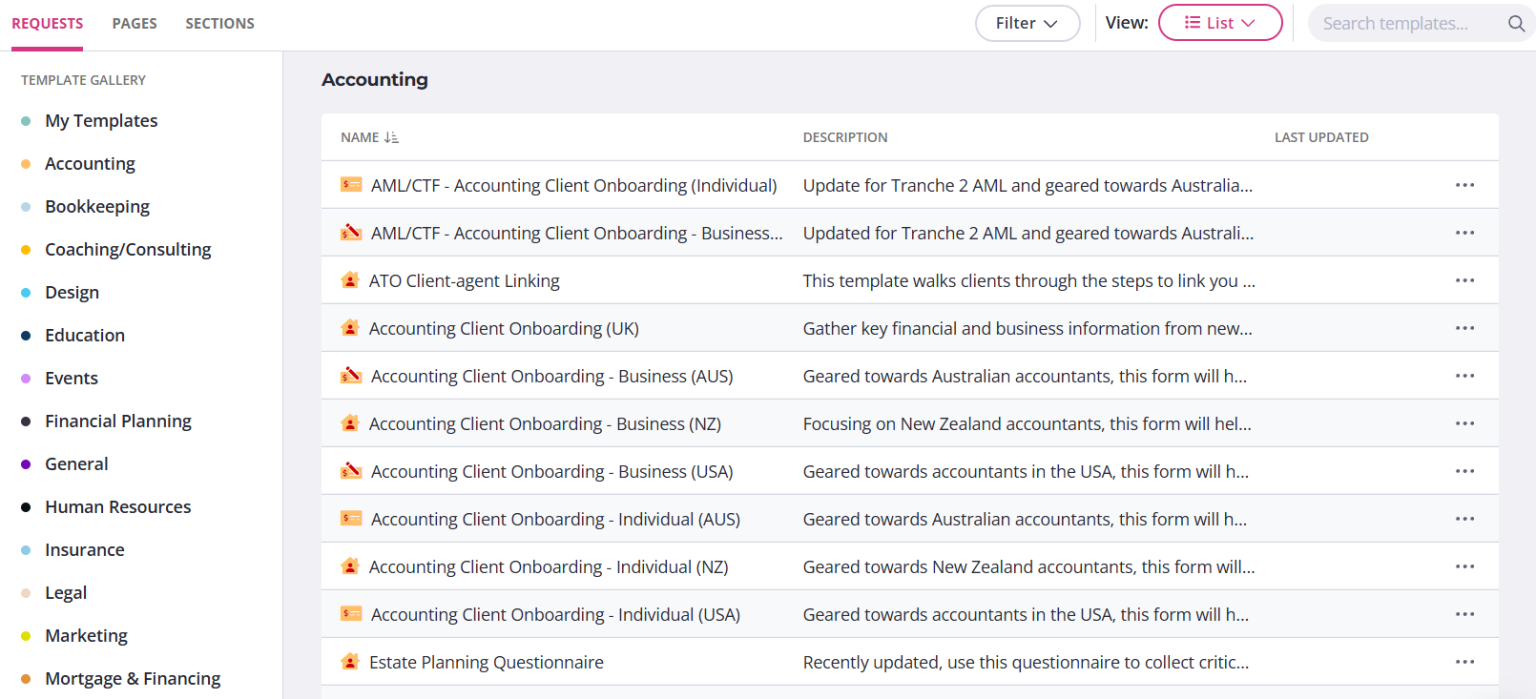Click the icon beside Onboarding - Business (NZ)
Screen dimensions: 1536x699
(x=349, y=424)
